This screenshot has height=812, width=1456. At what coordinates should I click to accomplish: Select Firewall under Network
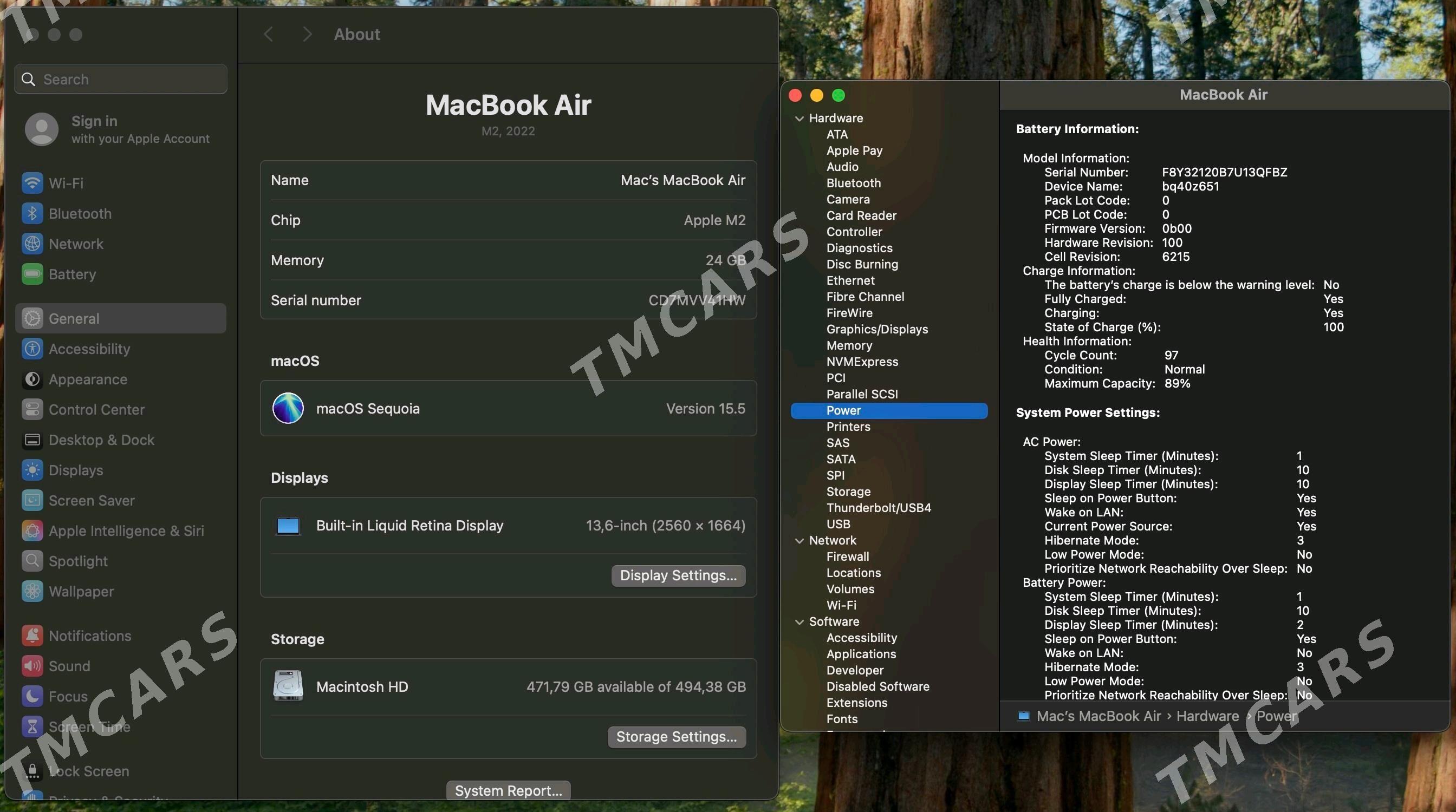(x=847, y=557)
